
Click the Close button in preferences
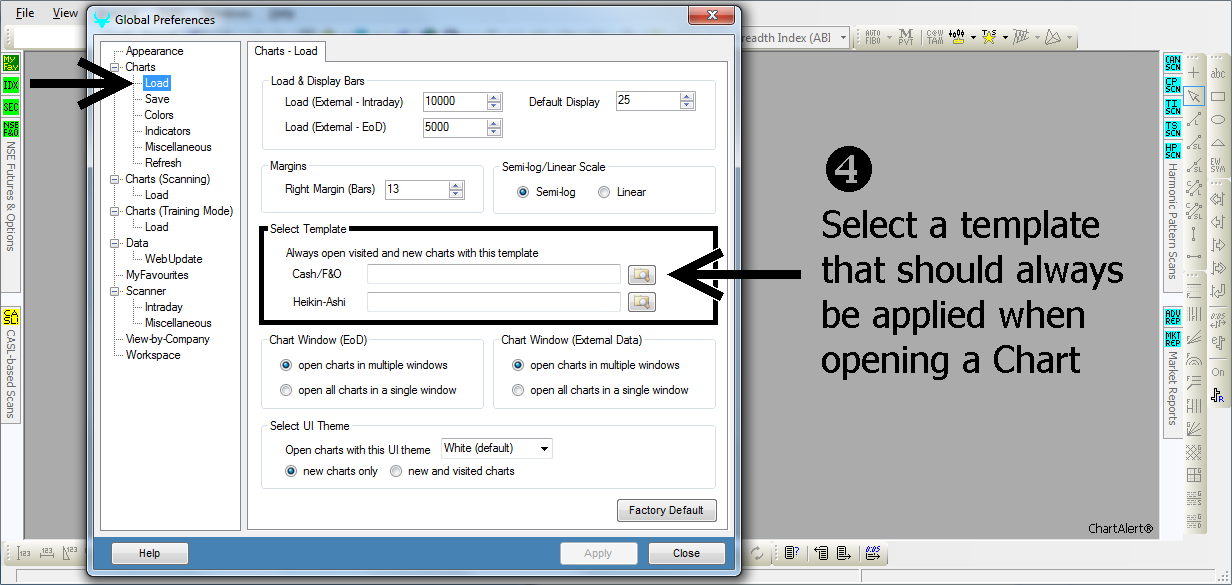(687, 553)
